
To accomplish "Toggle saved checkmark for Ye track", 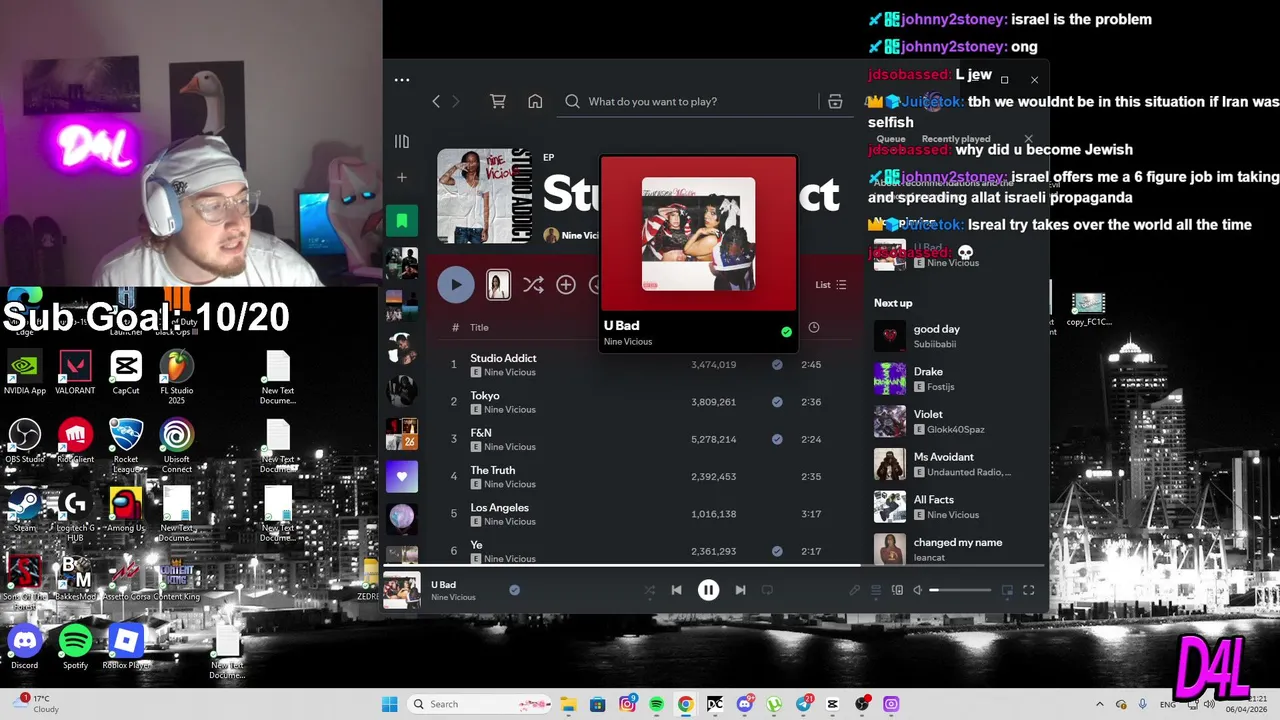I will click(777, 551).
